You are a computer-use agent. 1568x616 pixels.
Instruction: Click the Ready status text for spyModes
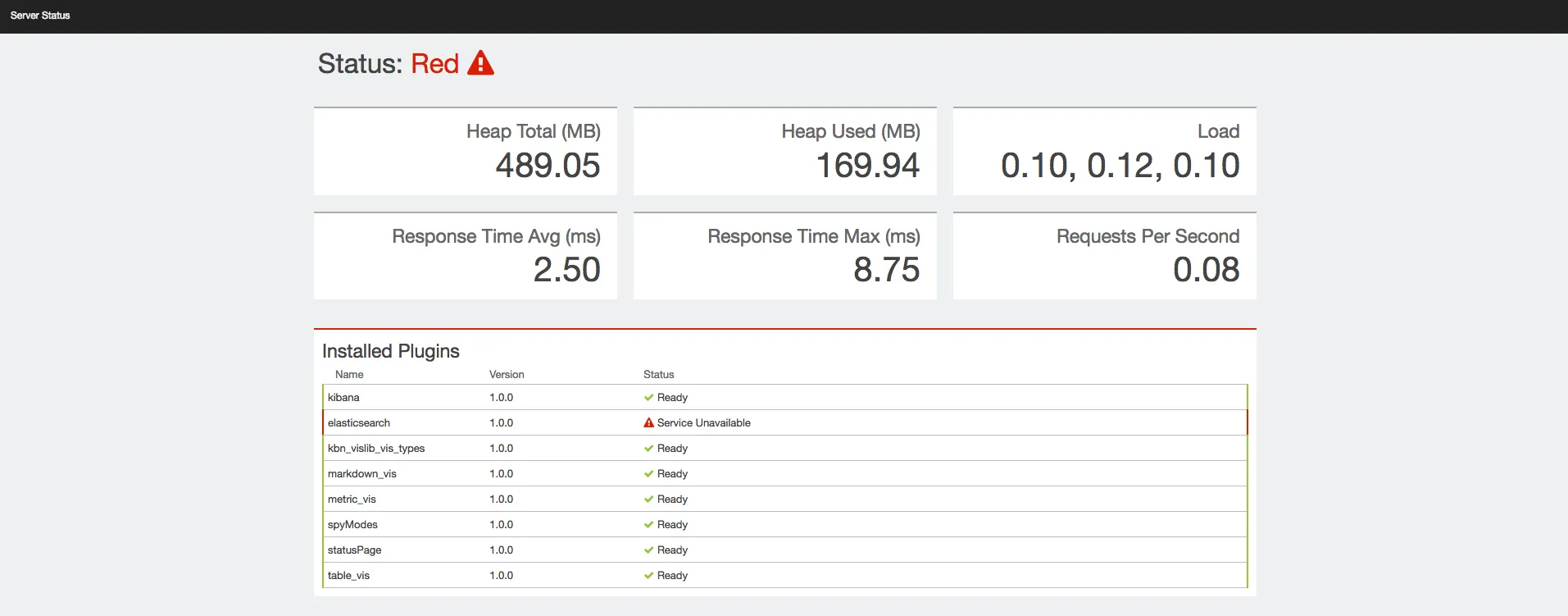(x=672, y=525)
